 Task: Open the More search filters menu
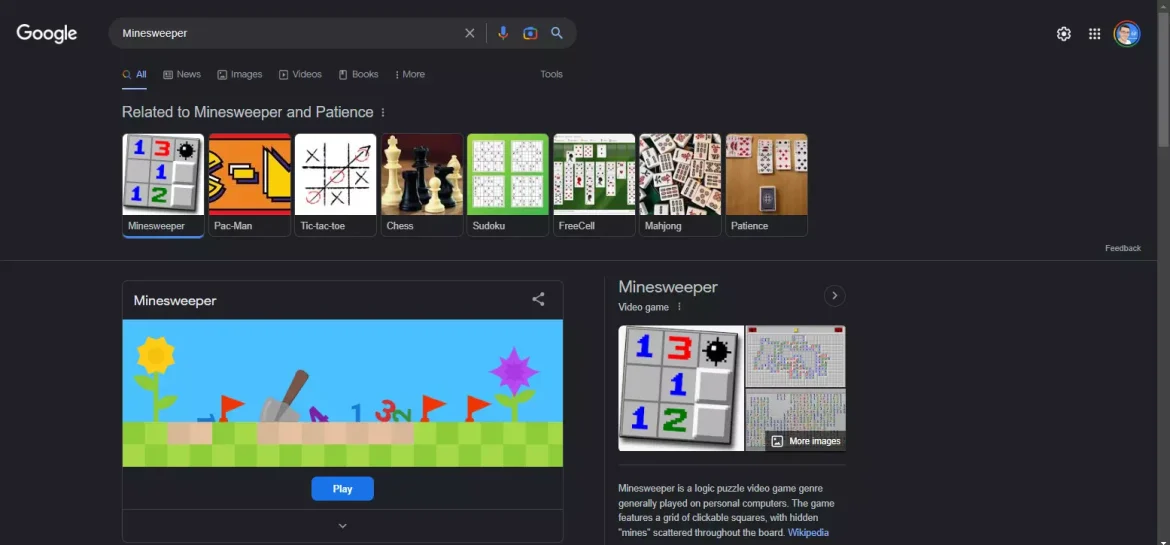coord(410,75)
